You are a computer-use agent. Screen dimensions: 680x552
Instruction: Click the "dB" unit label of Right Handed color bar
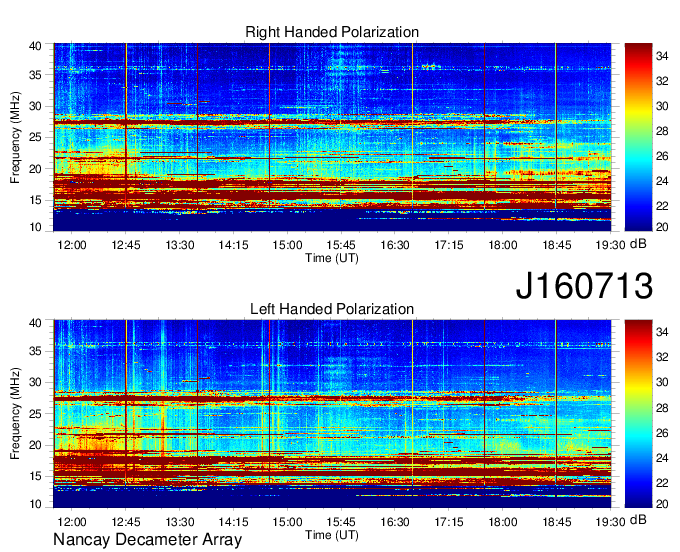tap(638, 244)
